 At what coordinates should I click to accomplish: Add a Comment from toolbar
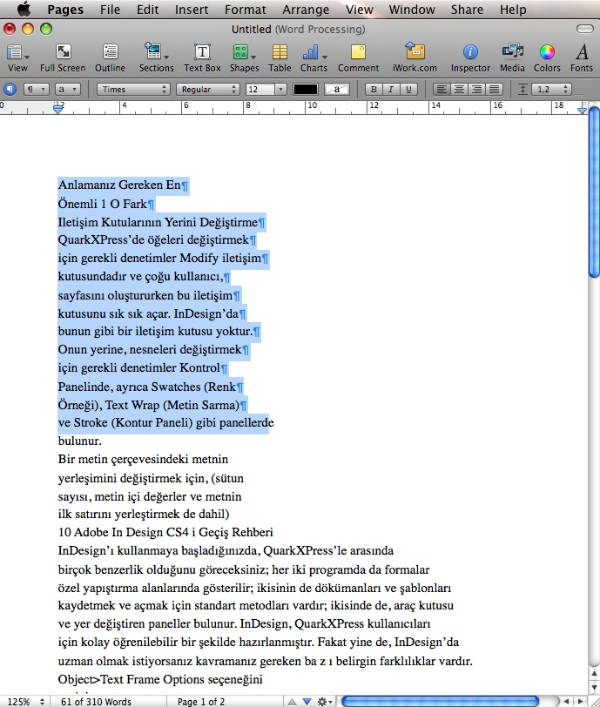coord(358,58)
